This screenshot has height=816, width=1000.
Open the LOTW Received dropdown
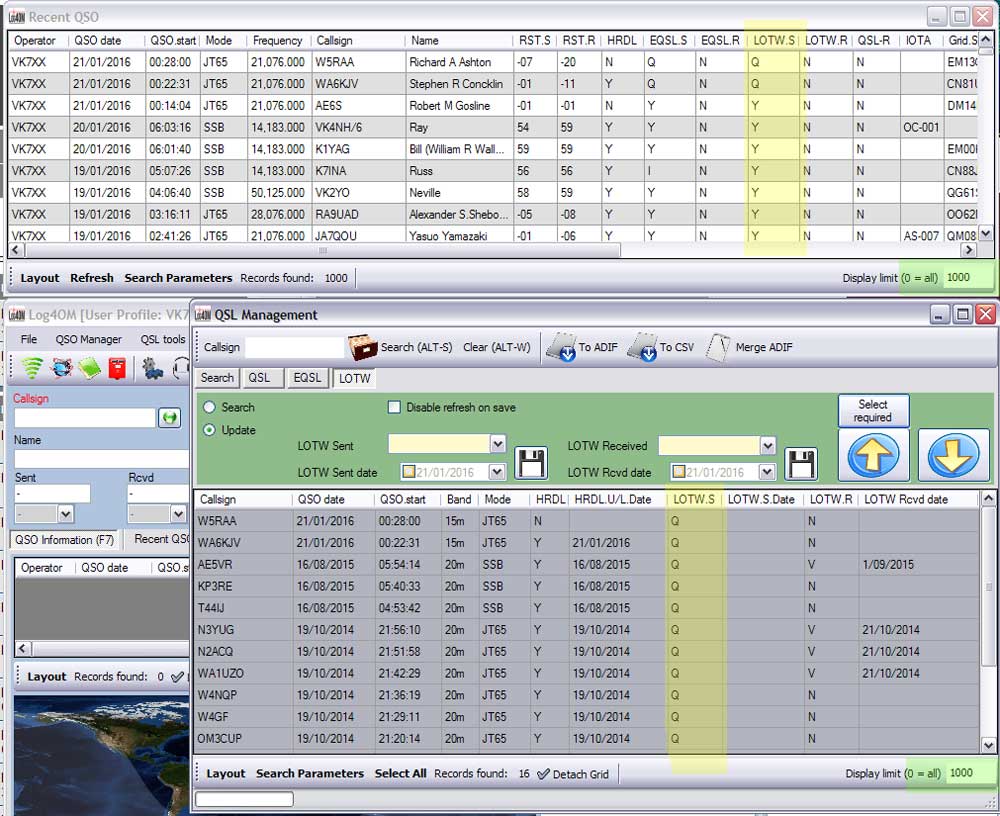pos(768,445)
